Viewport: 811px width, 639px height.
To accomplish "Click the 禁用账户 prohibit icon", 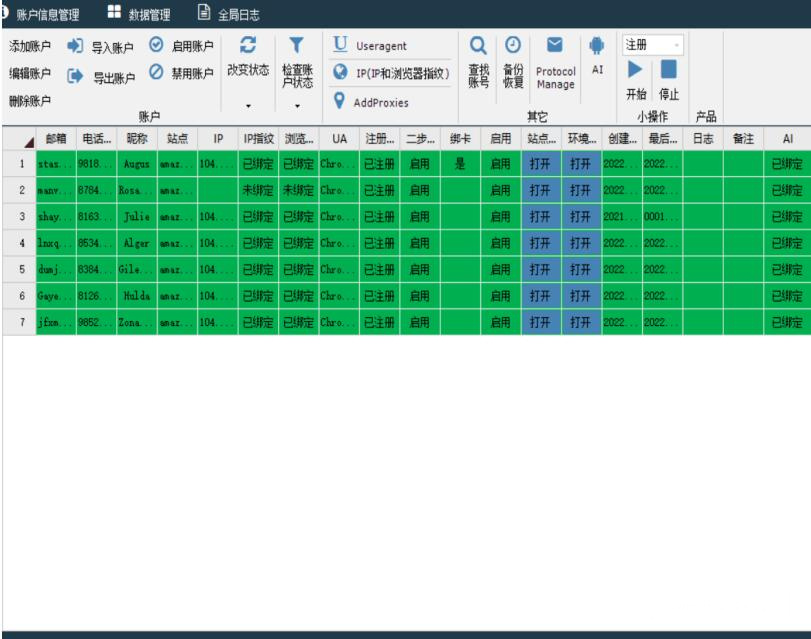I will [x=156, y=72].
